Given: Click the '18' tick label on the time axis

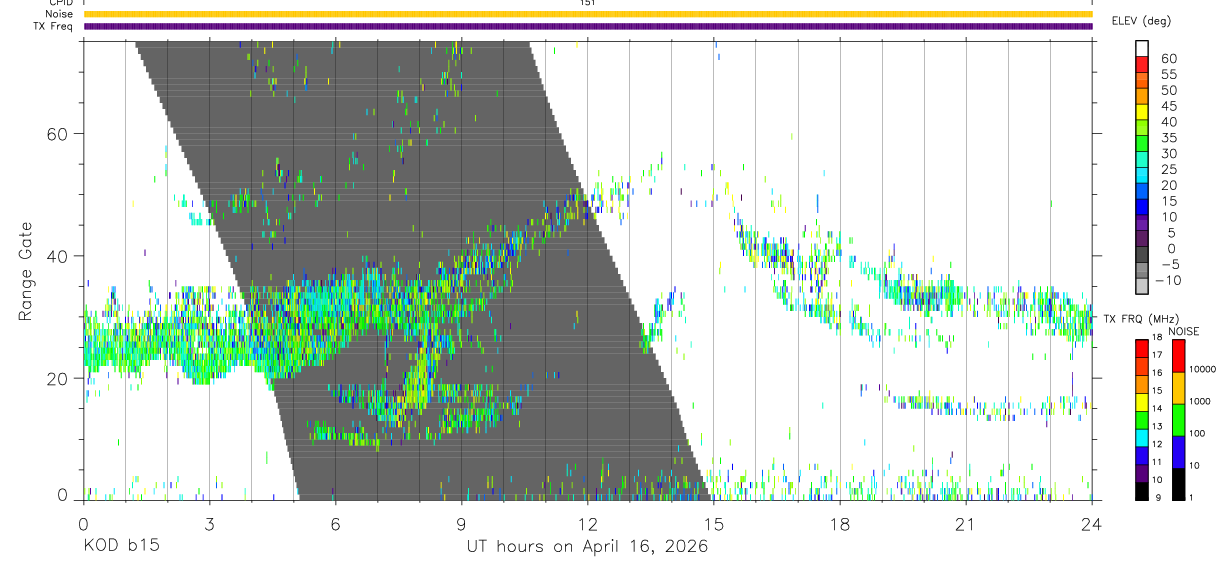Looking at the screenshot, I should pos(839,524).
